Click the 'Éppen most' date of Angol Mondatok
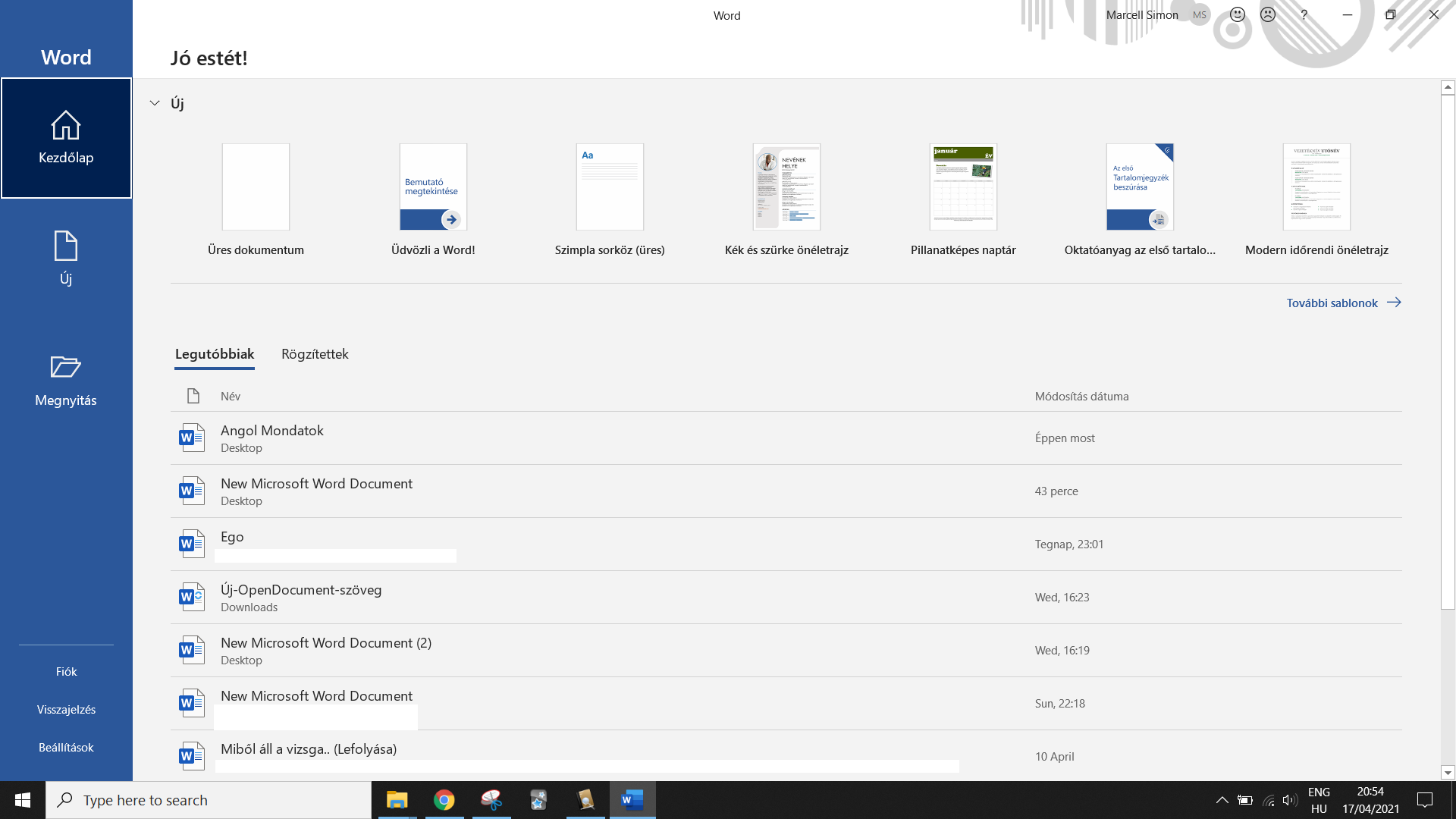This screenshot has width=1456, height=819. coord(1065,438)
